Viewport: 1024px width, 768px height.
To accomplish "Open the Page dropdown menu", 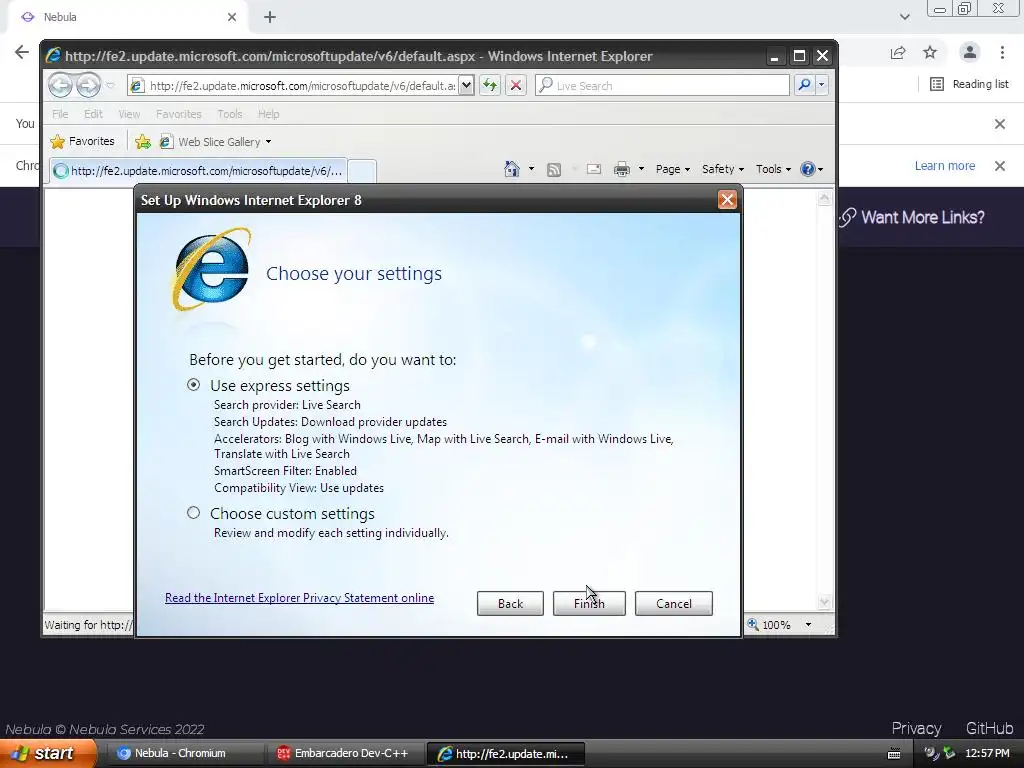I will pos(673,169).
